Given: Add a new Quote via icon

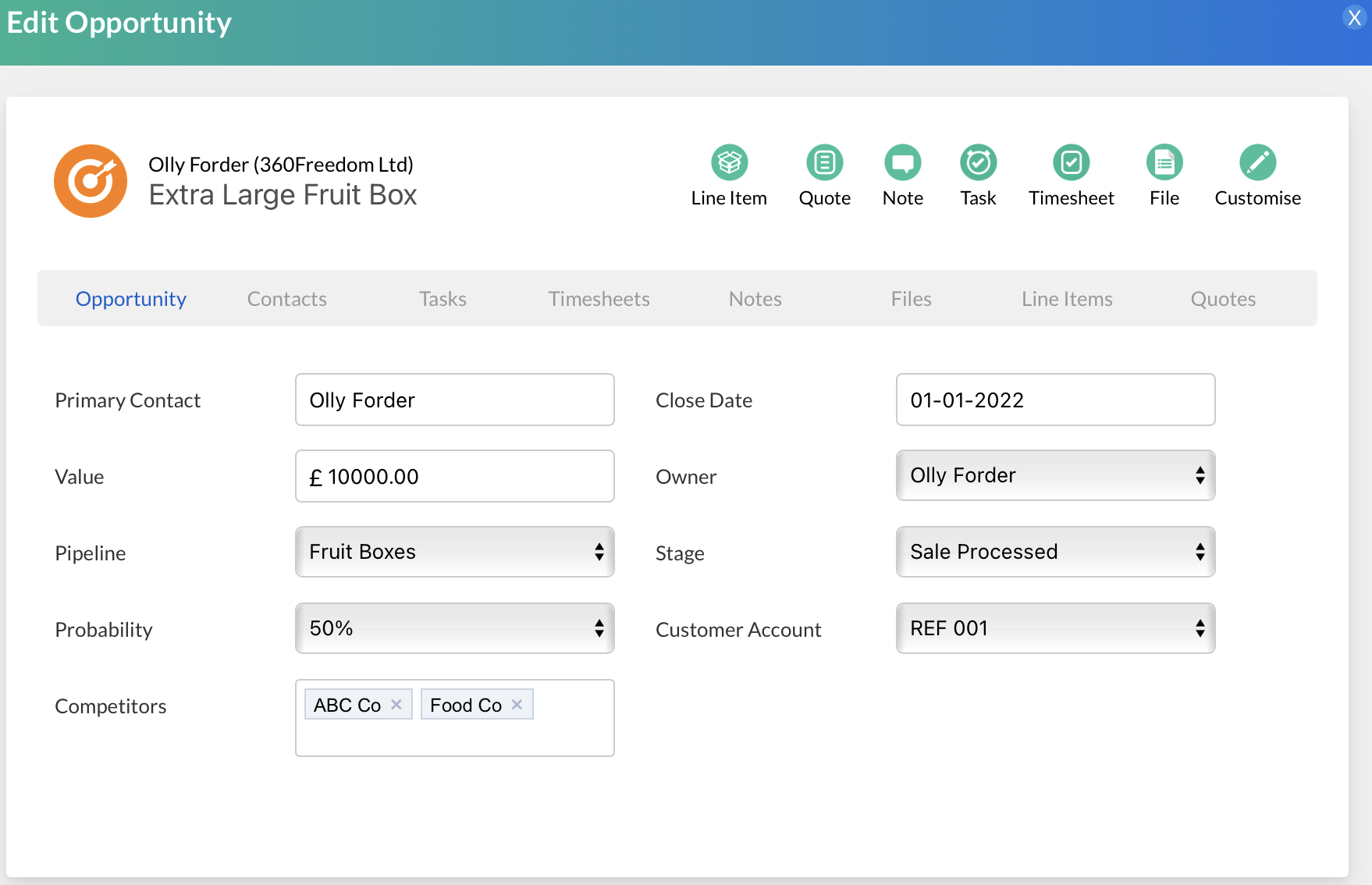Looking at the screenshot, I should click(824, 162).
